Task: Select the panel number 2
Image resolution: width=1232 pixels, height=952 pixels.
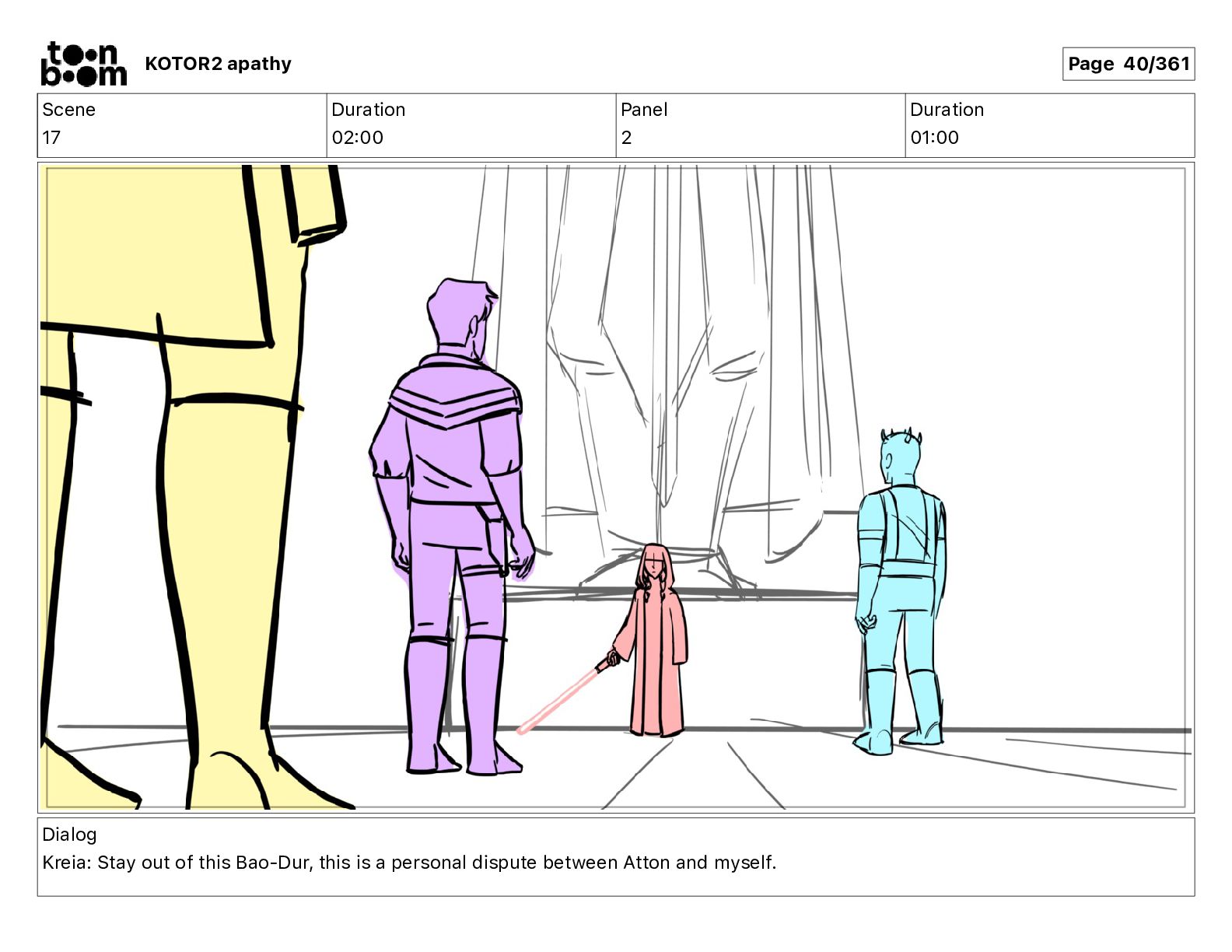Action: (x=626, y=138)
